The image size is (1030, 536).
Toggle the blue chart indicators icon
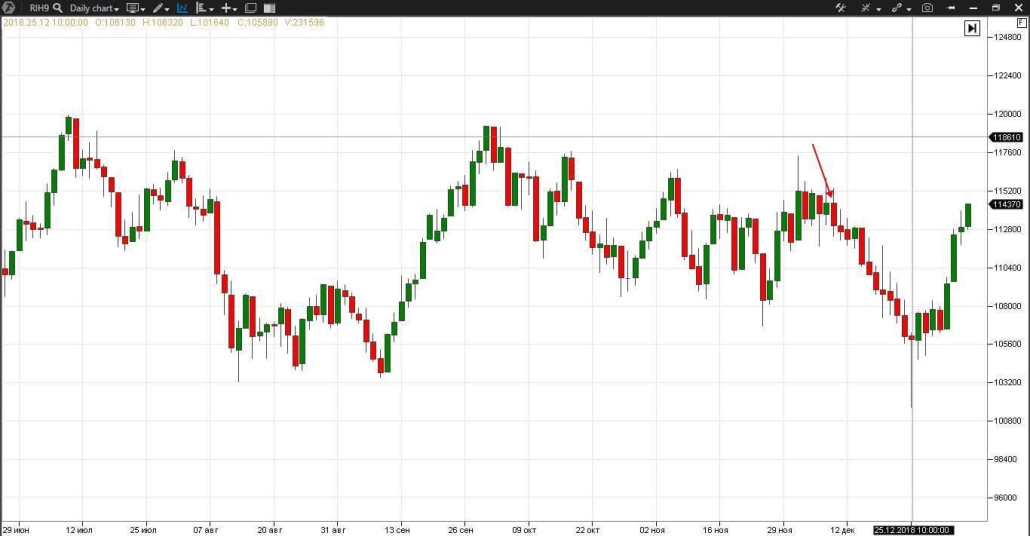(x=182, y=8)
